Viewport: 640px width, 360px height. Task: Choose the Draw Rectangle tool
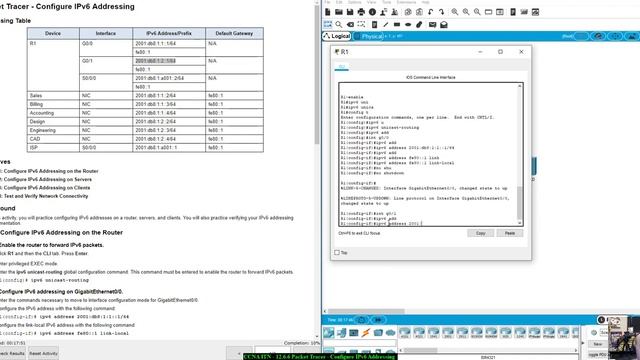(x=397, y=24)
